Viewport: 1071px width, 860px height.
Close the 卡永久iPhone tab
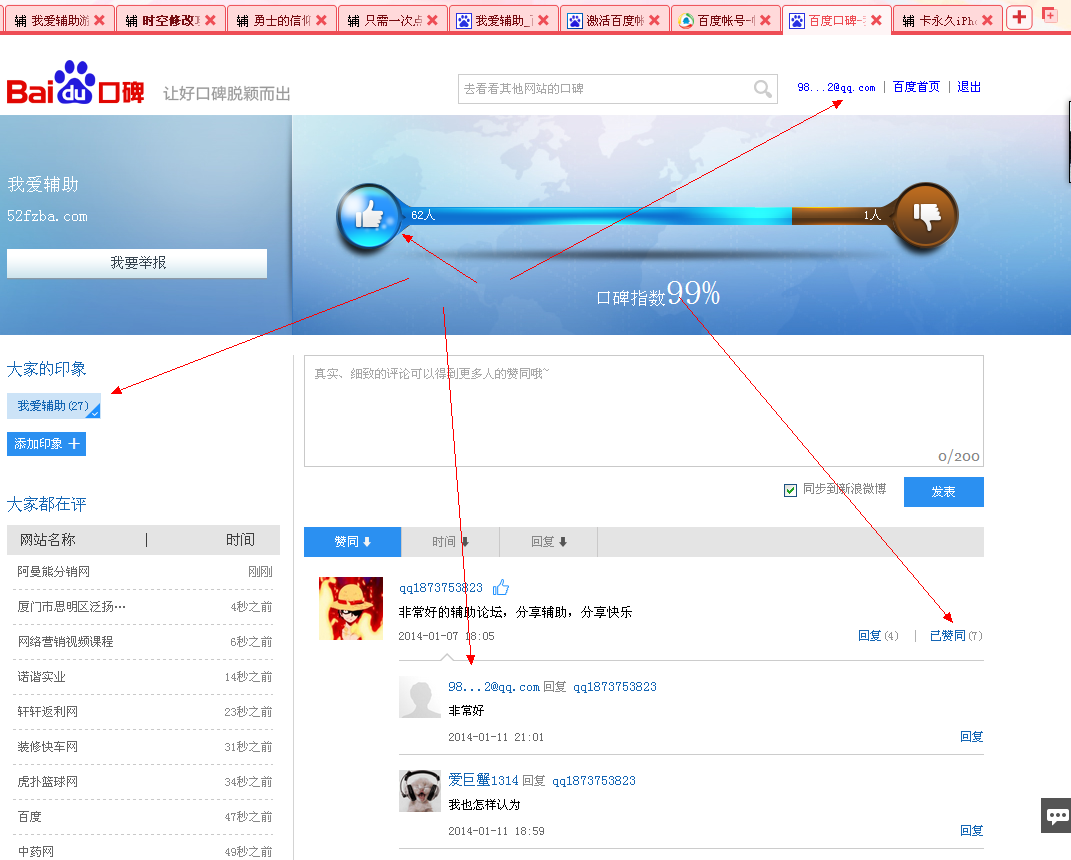pos(987,20)
